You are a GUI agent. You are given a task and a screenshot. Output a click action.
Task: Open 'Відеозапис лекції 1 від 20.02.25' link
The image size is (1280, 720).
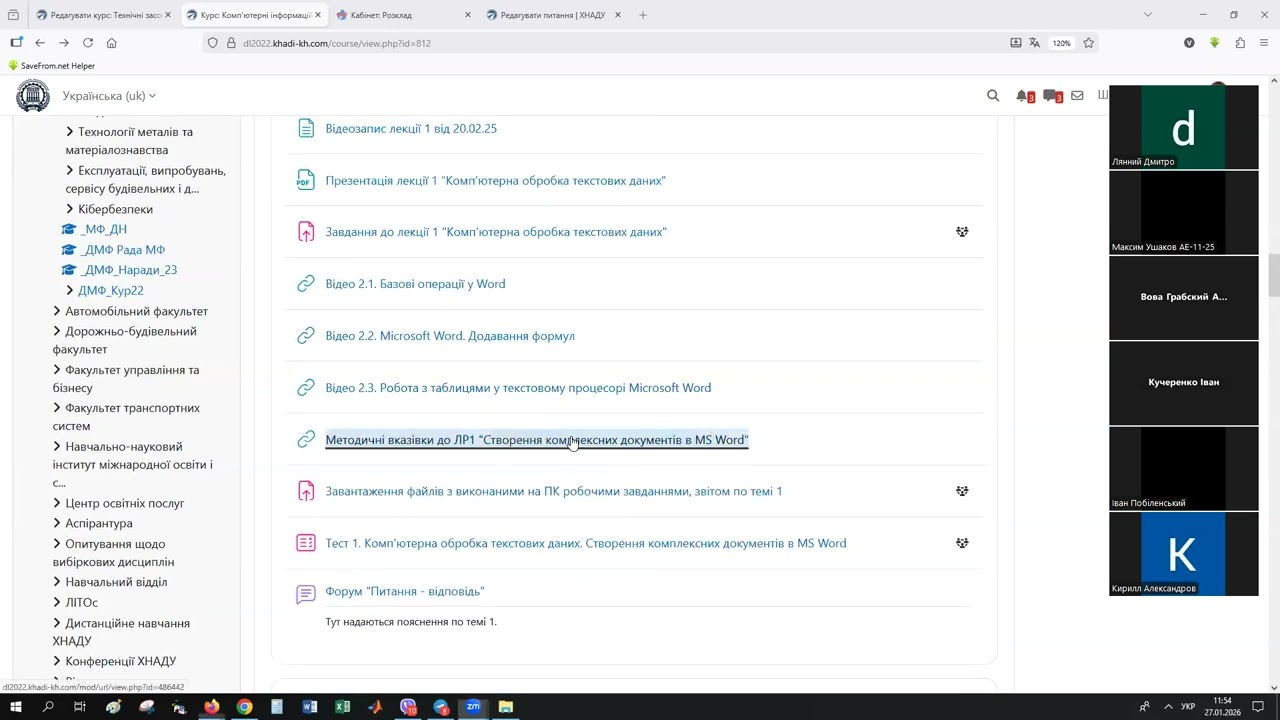pos(411,129)
